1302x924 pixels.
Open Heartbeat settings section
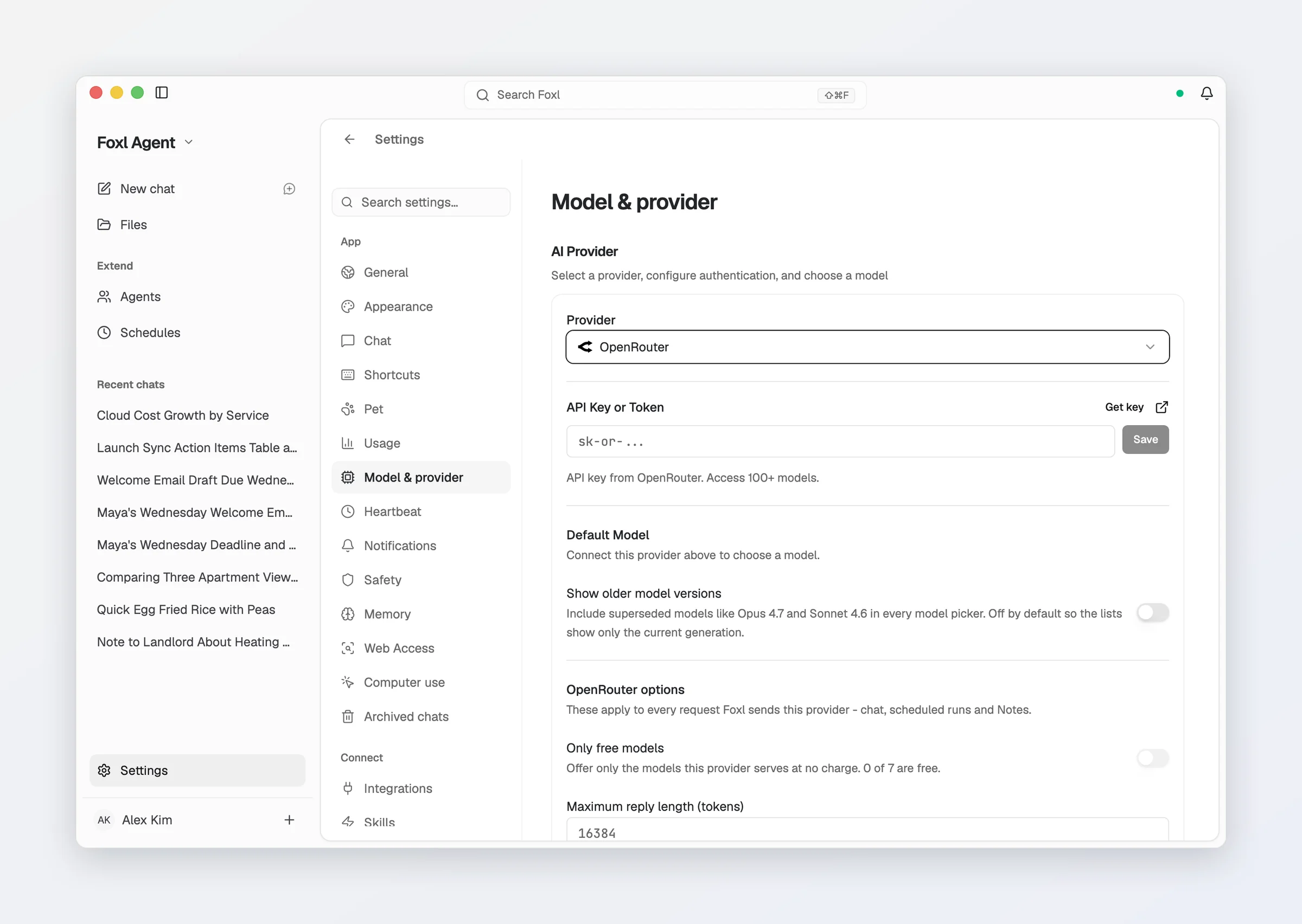[421, 511]
